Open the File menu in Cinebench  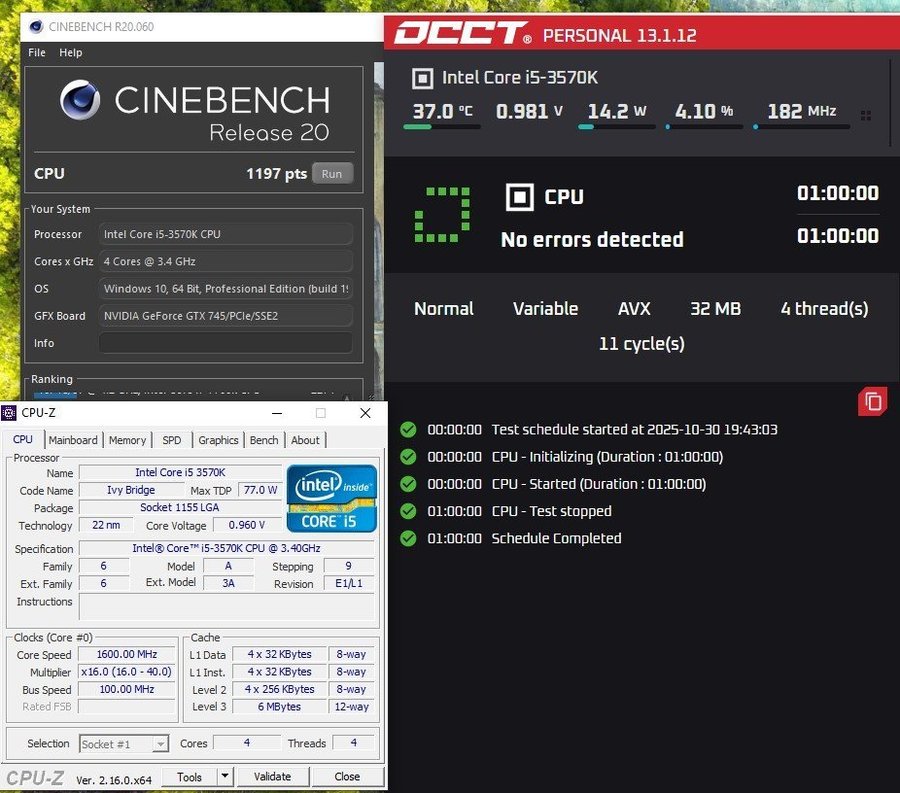pos(37,52)
